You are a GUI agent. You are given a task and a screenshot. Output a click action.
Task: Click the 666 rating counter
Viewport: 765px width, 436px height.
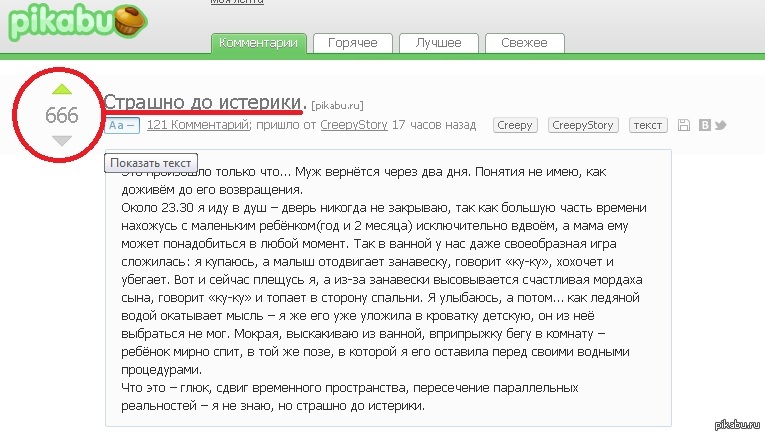(62, 115)
